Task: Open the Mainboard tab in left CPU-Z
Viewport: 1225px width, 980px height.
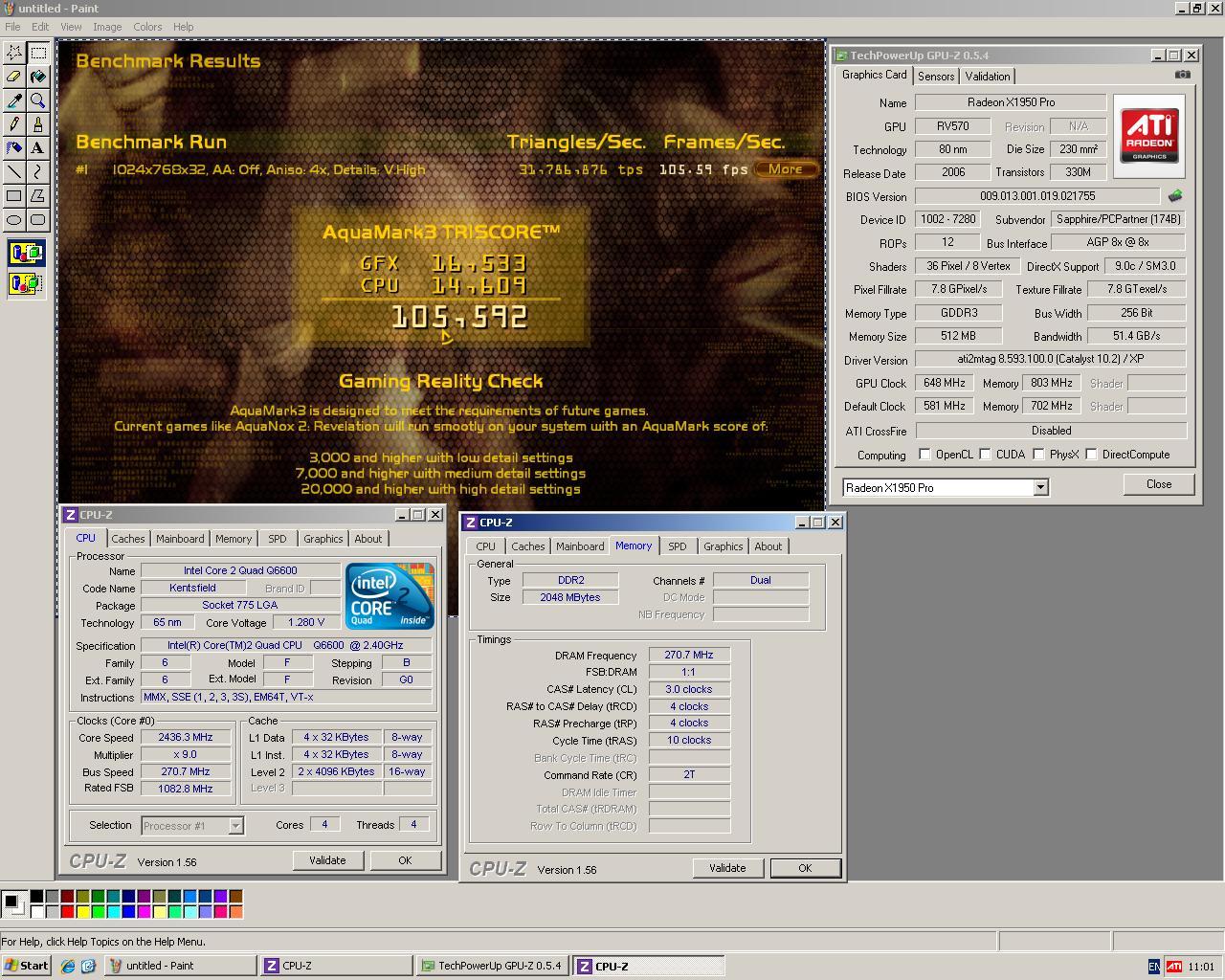Action: pyautogui.click(x=180, y=539)
